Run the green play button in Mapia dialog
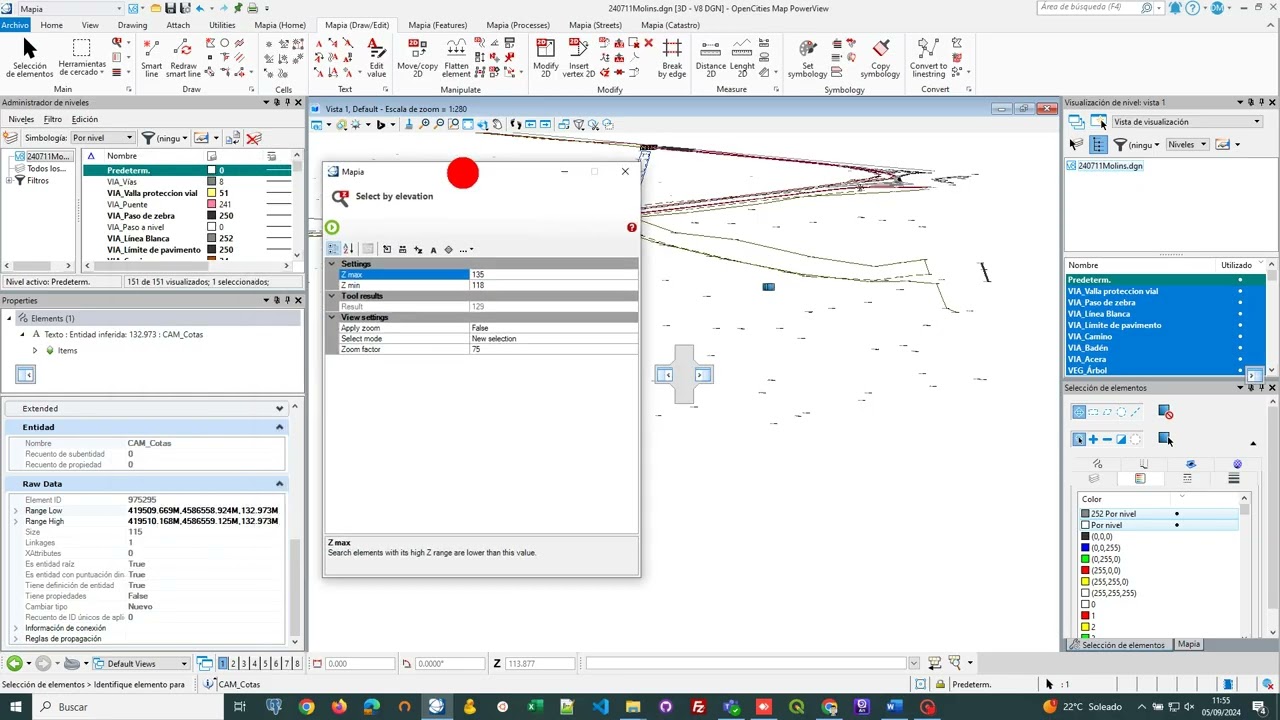The height and width of the screenshot is (720, 1280). (332, 227)
